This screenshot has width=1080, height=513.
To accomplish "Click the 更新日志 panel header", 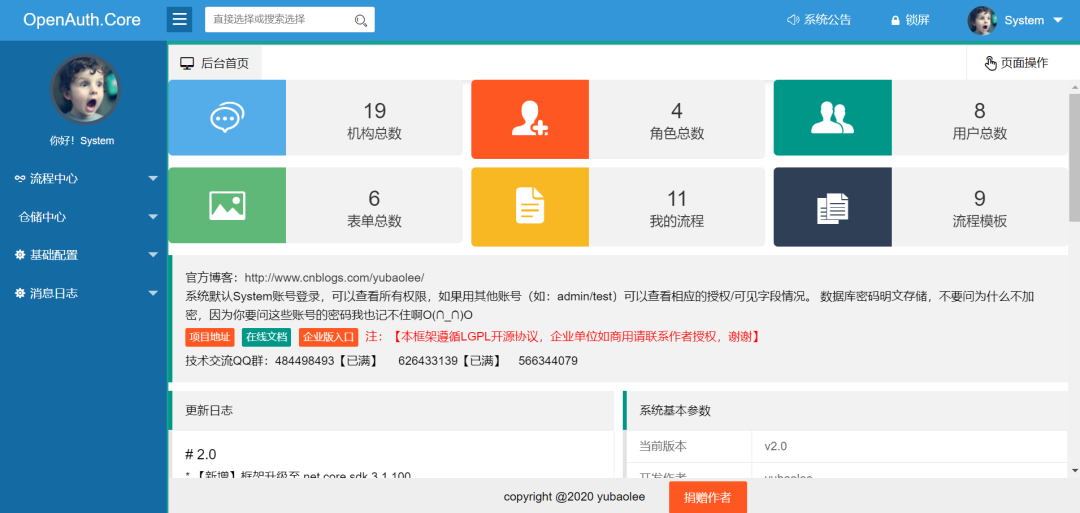I will (x=391, y=410).
